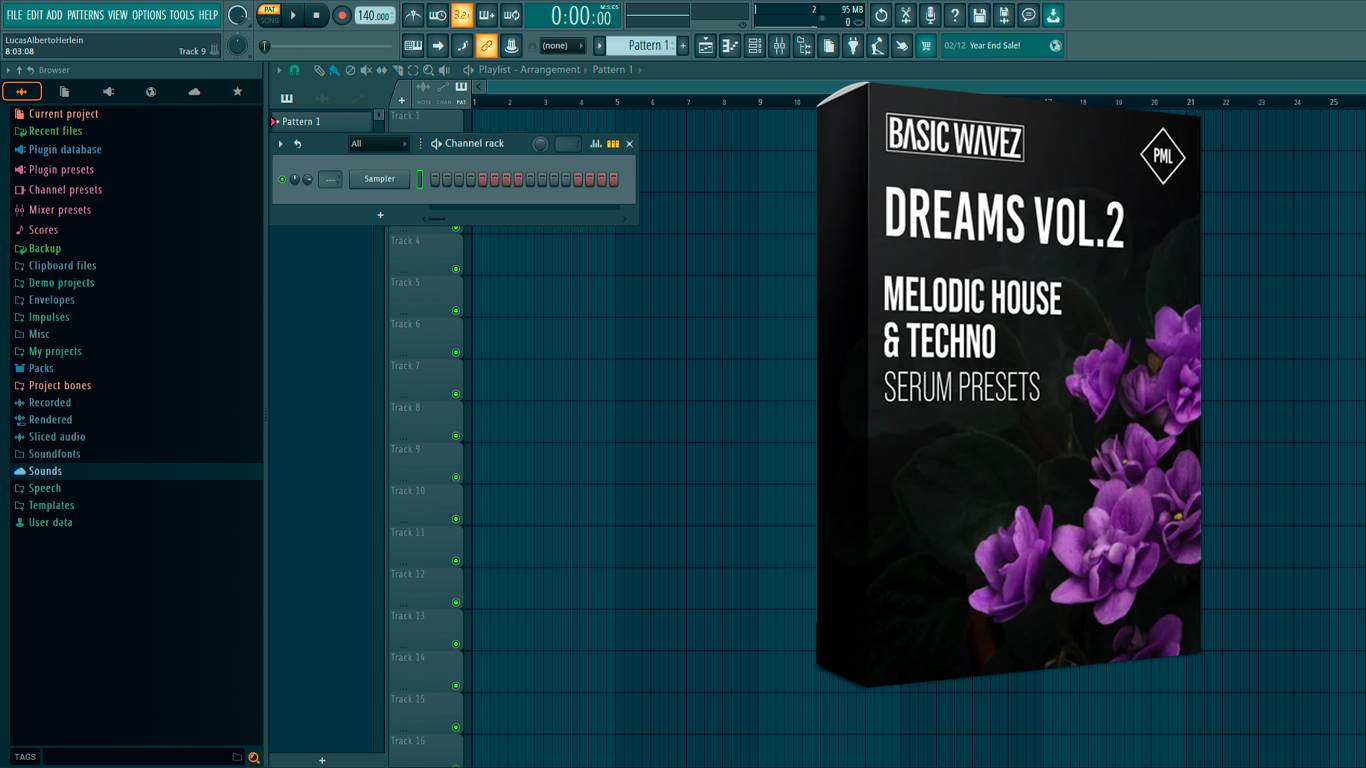Select the Delete tool in Playlist toolbar
Viewport: 1366px width, 768px height.
pos(350,70)
